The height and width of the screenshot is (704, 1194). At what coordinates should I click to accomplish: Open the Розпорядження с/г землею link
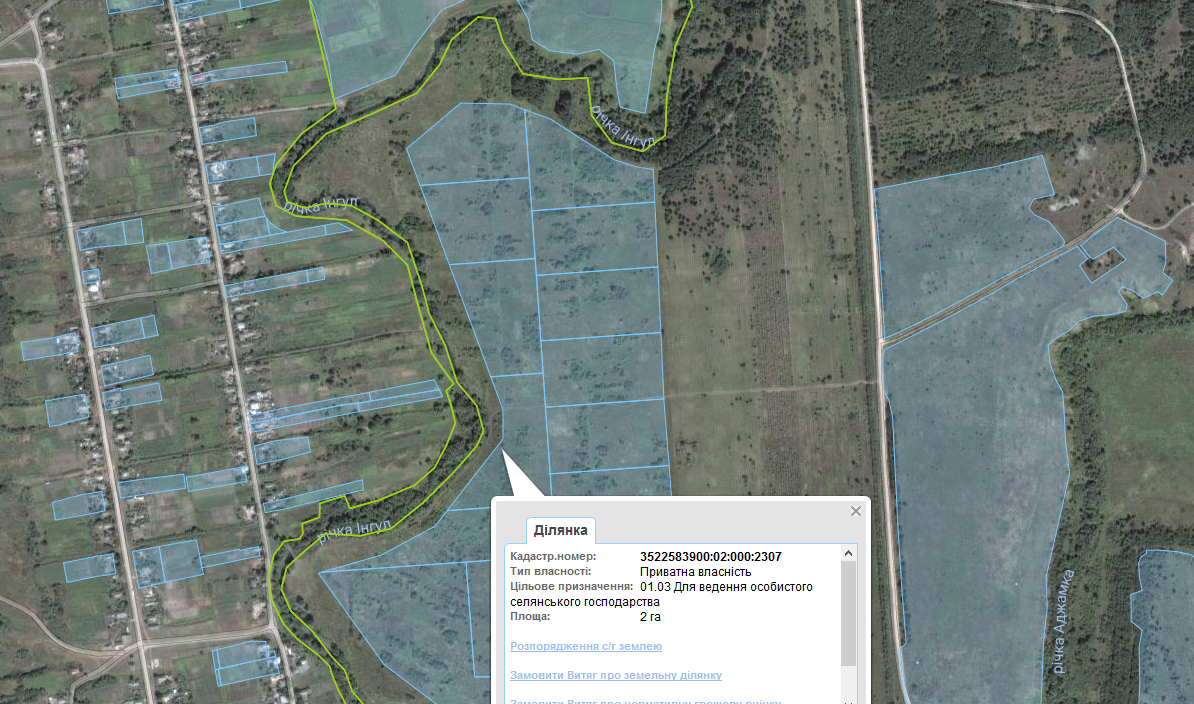(x=585, y=646)
